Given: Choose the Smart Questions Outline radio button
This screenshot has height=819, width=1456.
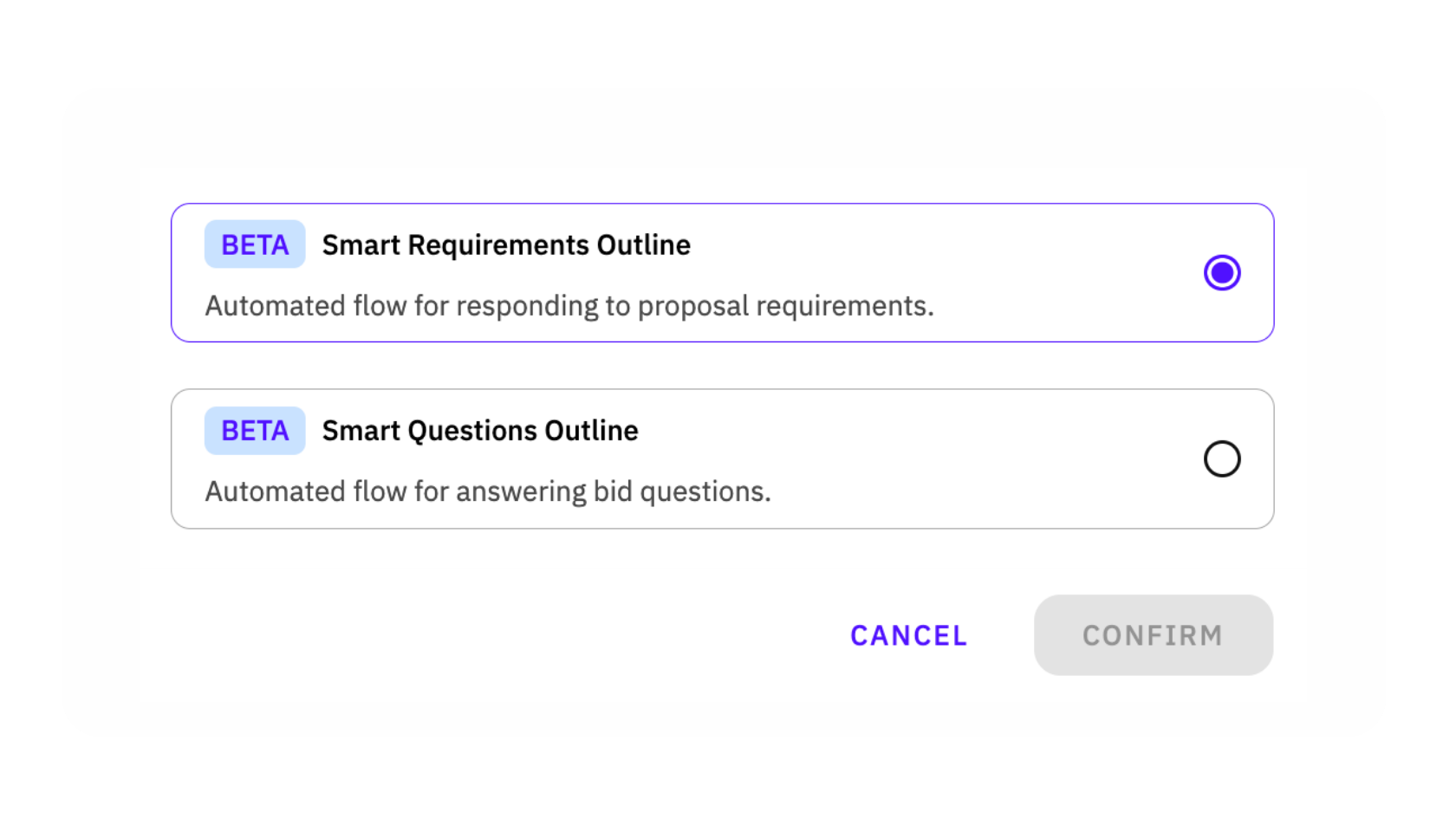Looking at the screenshot, I should click(1222, 458).
